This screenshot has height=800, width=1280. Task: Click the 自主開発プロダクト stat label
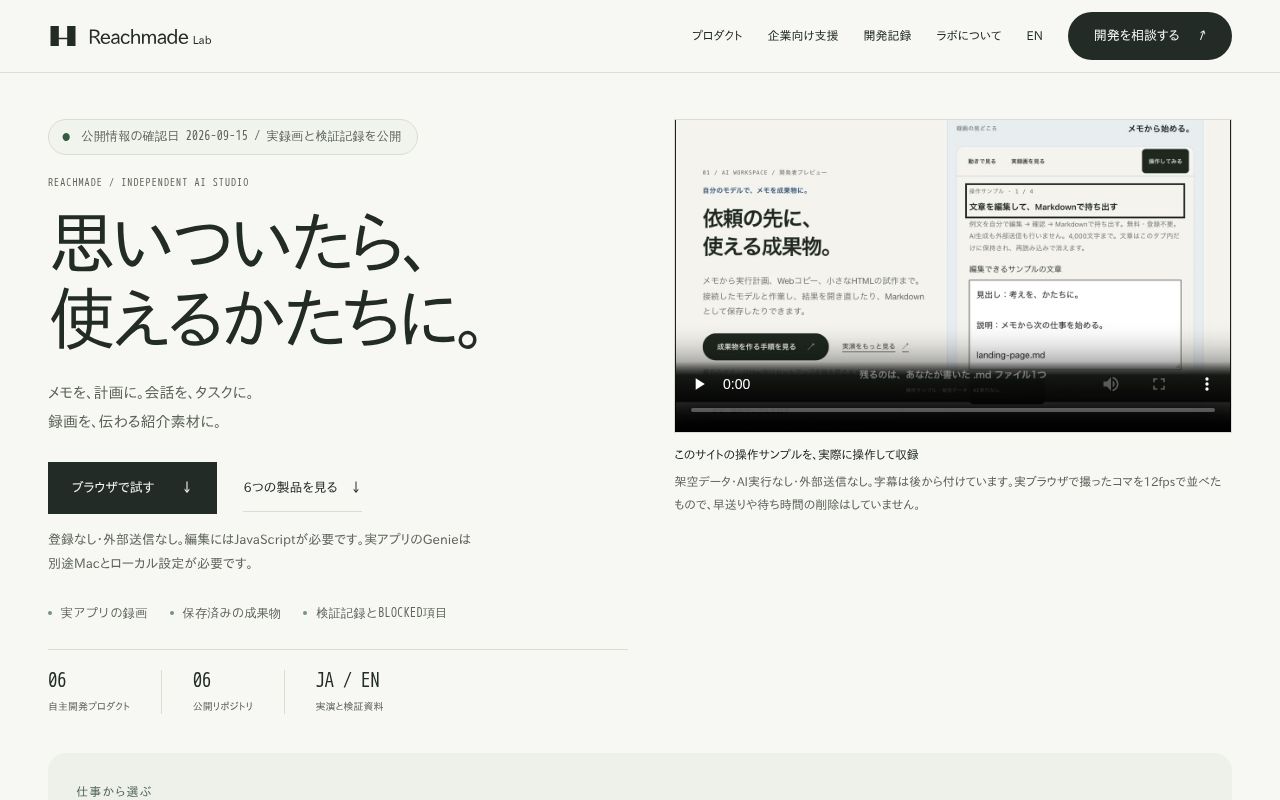pos(89,706)
